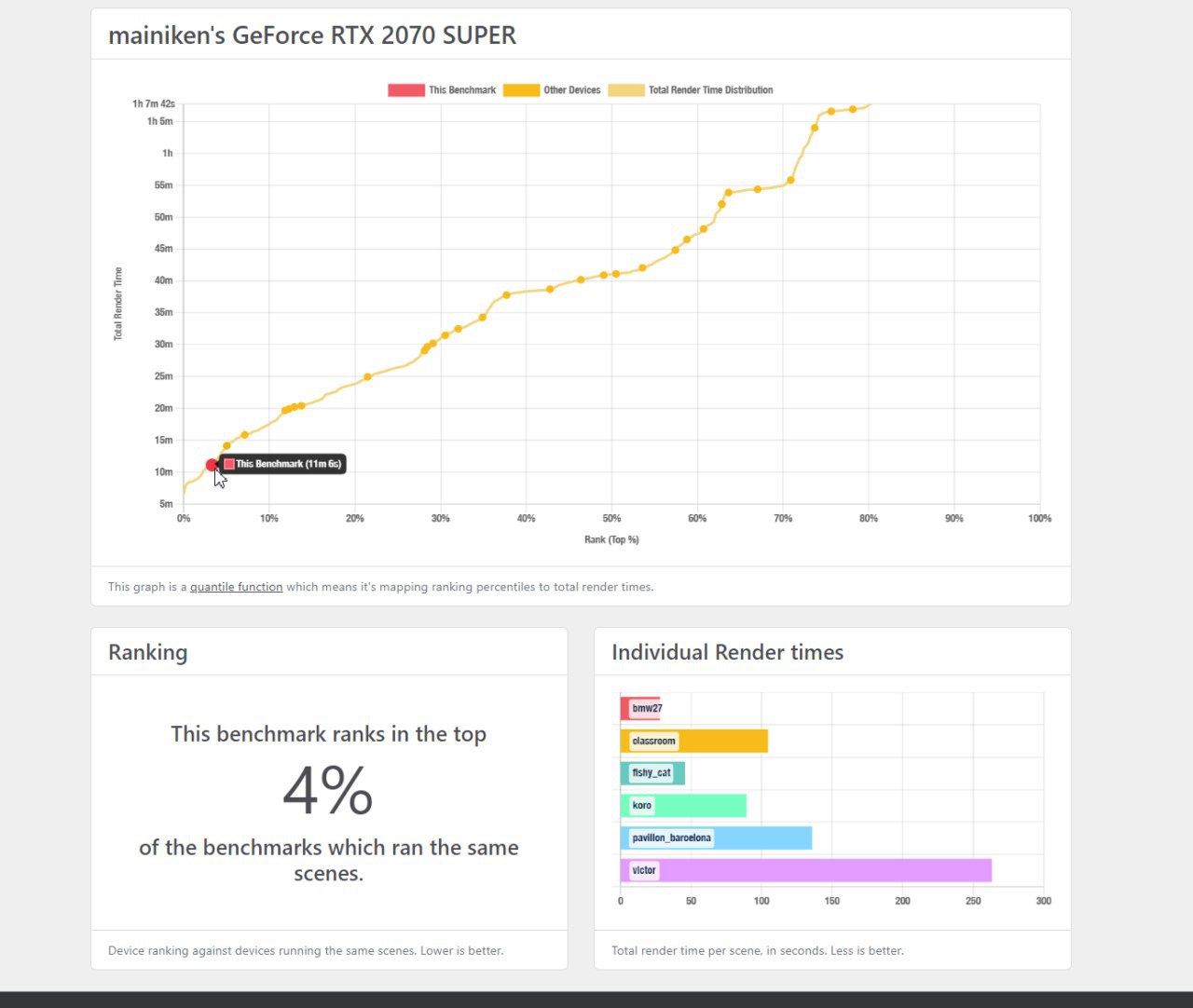The image size is (1193, 1008).
Task: Toggle the 'Other Devices' legend swatch
Action: tap(521, 90)
